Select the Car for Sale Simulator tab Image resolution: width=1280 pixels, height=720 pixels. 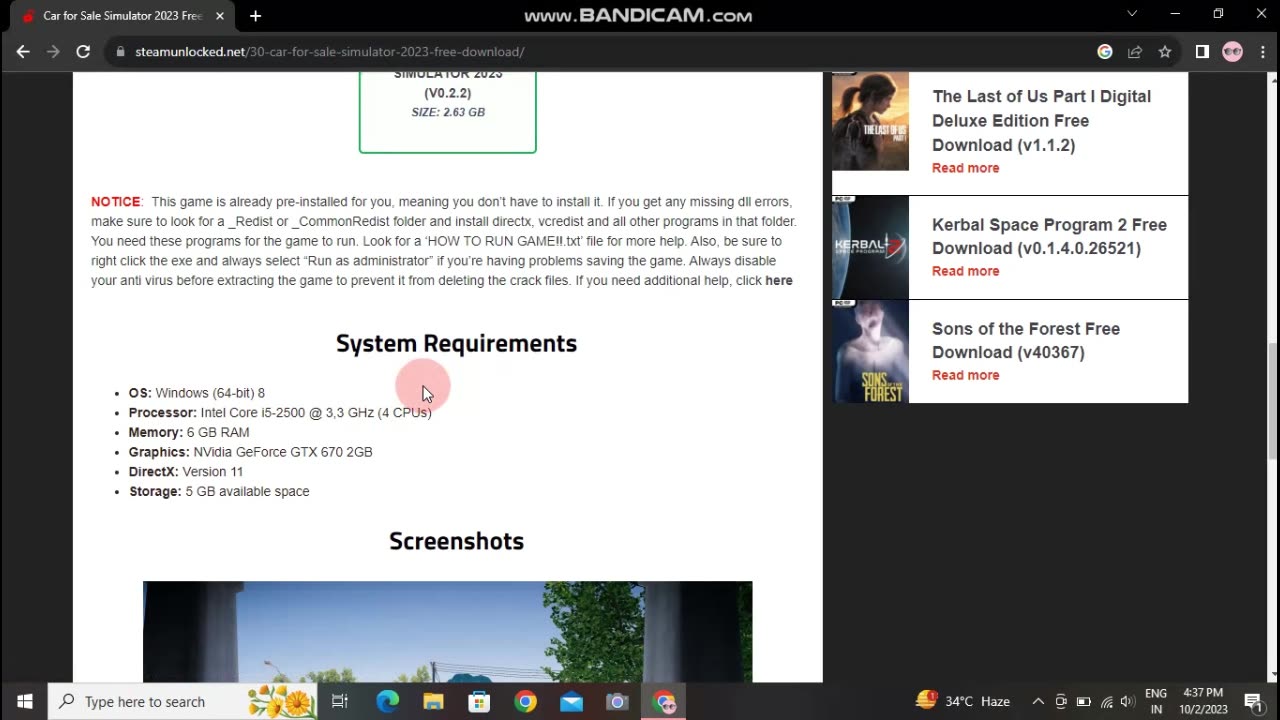point(120,16)
